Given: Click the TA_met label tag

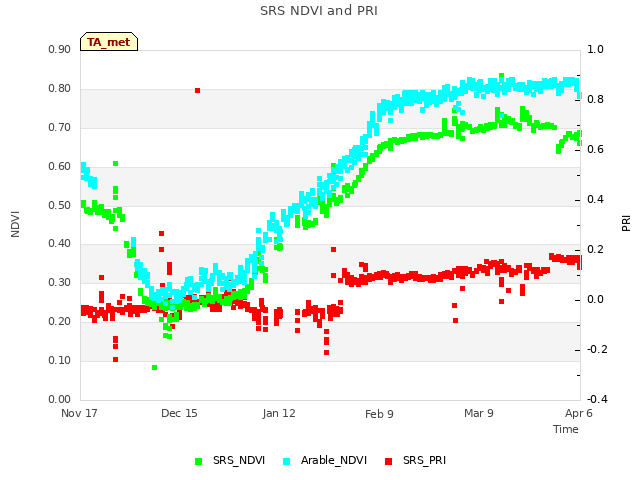Looking at the screenshot, I should click(109, 42).
